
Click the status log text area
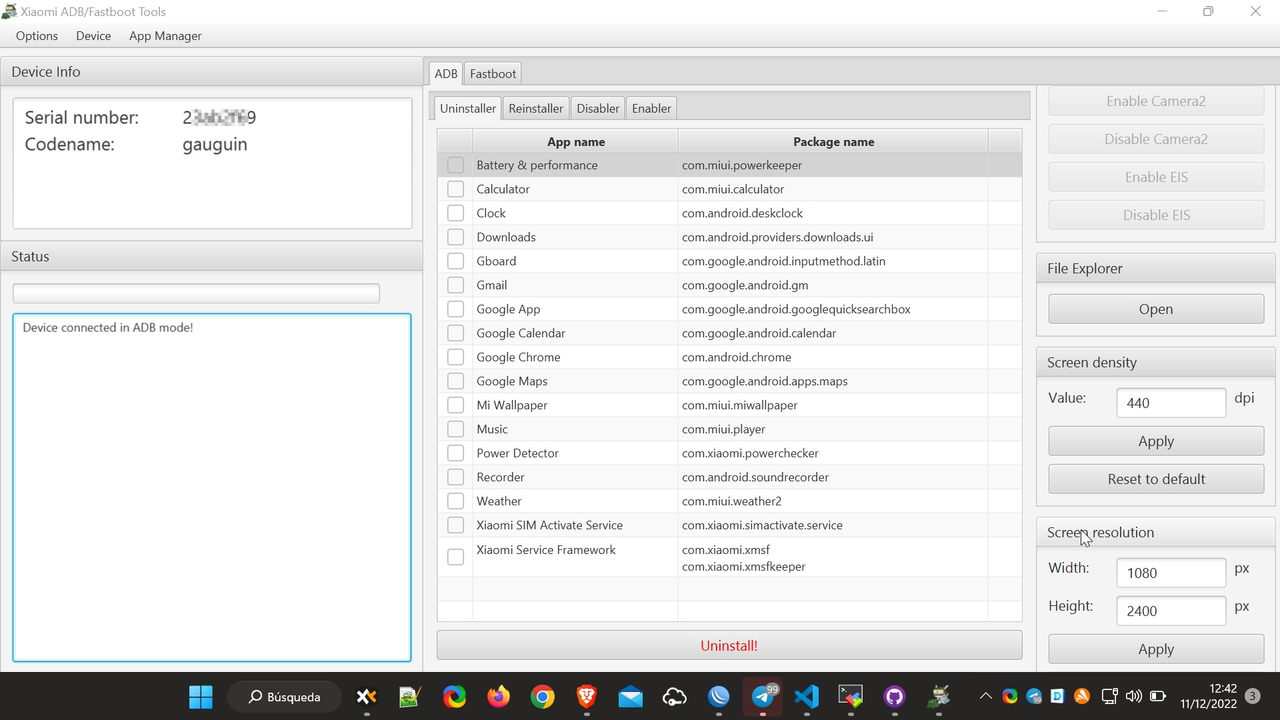212,487
